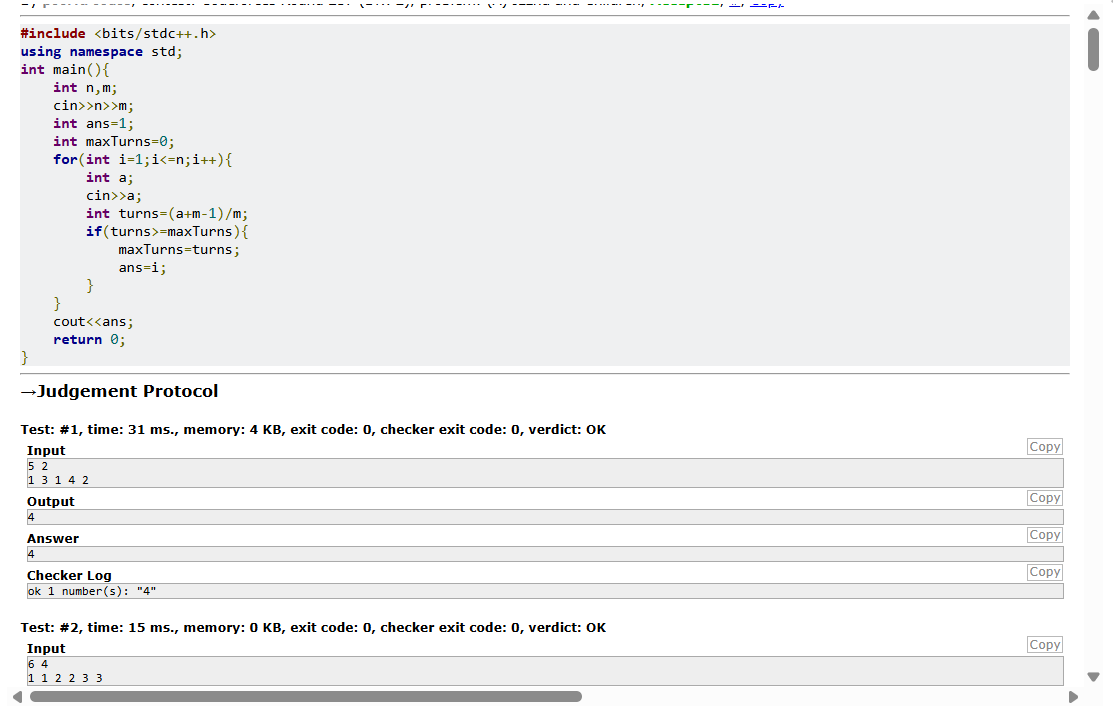Screen dimensions: 1113x712
Task: Click the source code block
Action: click(544, 195)
